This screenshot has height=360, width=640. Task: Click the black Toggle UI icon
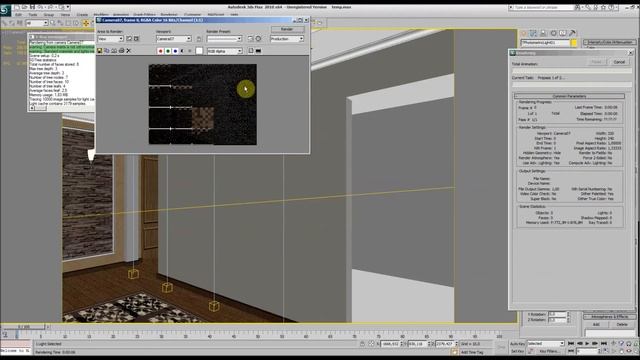(258, 51)
